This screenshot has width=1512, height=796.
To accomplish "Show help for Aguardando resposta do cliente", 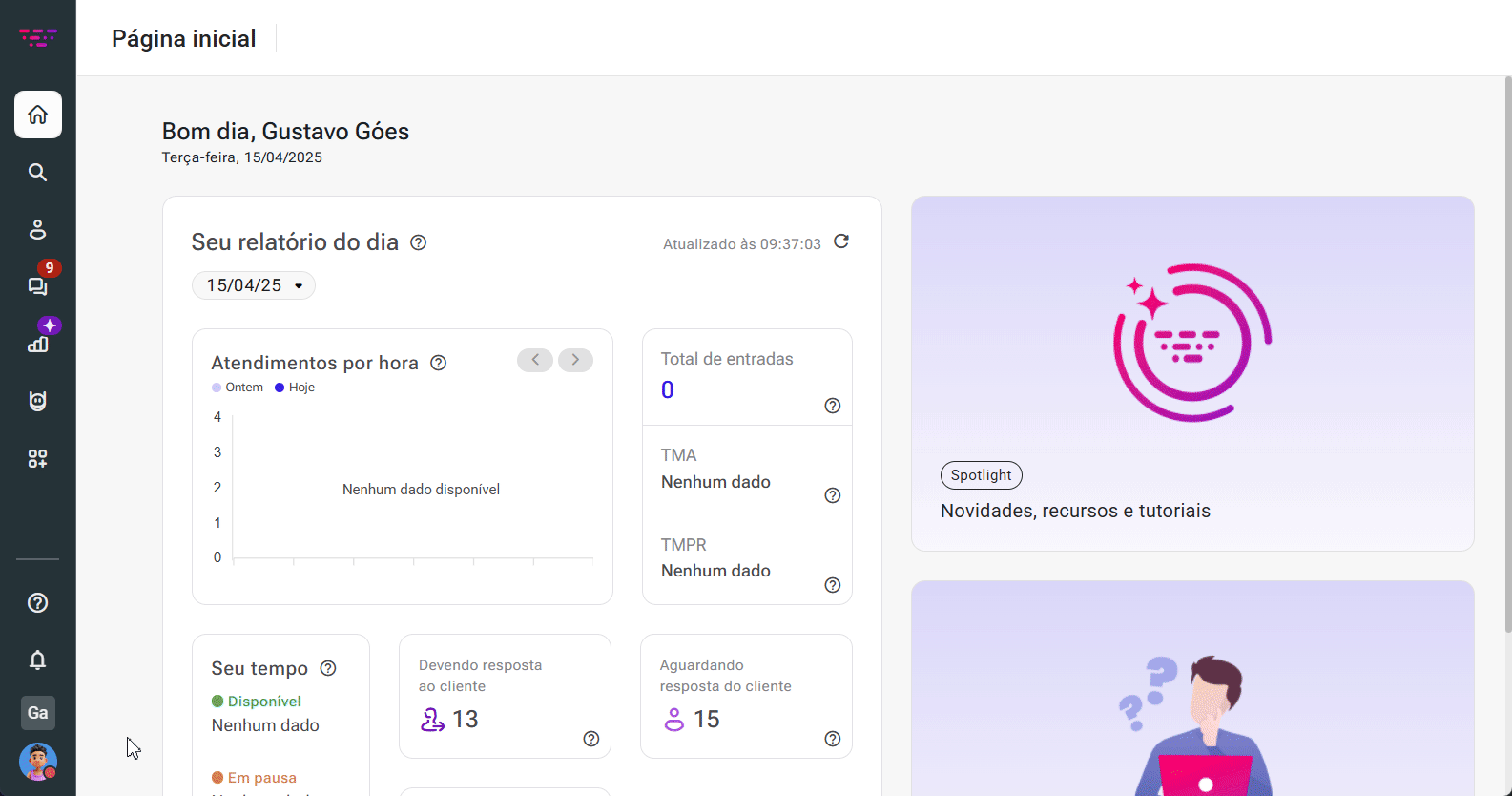I will 833,739.
